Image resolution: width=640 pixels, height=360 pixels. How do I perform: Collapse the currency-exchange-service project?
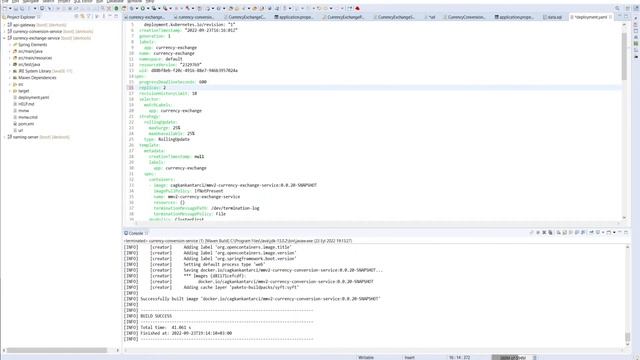[x=4, y=38]
